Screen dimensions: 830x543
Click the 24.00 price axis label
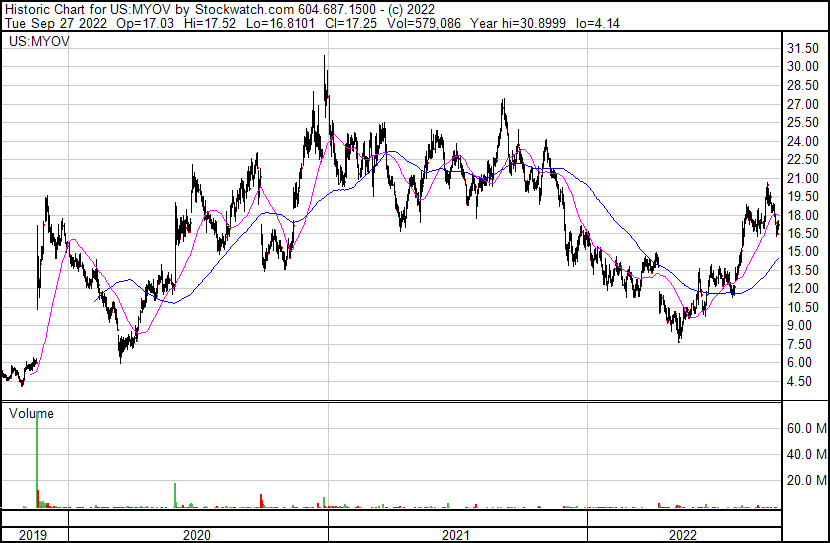click(804, 141)
